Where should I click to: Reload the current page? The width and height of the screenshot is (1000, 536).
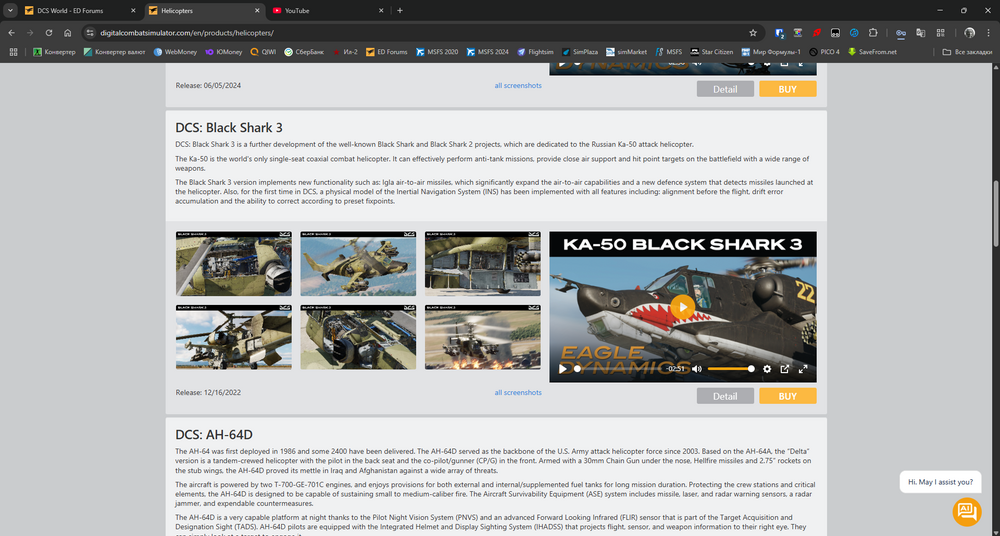click(x=48, y=33)
